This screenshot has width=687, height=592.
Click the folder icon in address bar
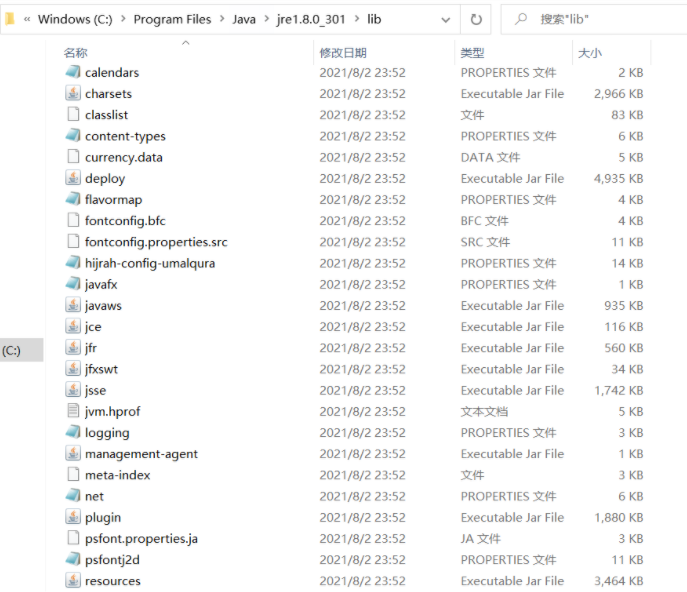click(x=10, y=19)
